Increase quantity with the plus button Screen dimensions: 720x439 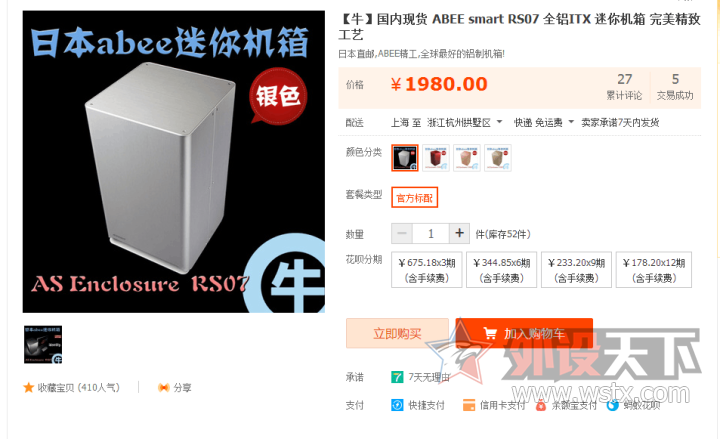[459, 233]
